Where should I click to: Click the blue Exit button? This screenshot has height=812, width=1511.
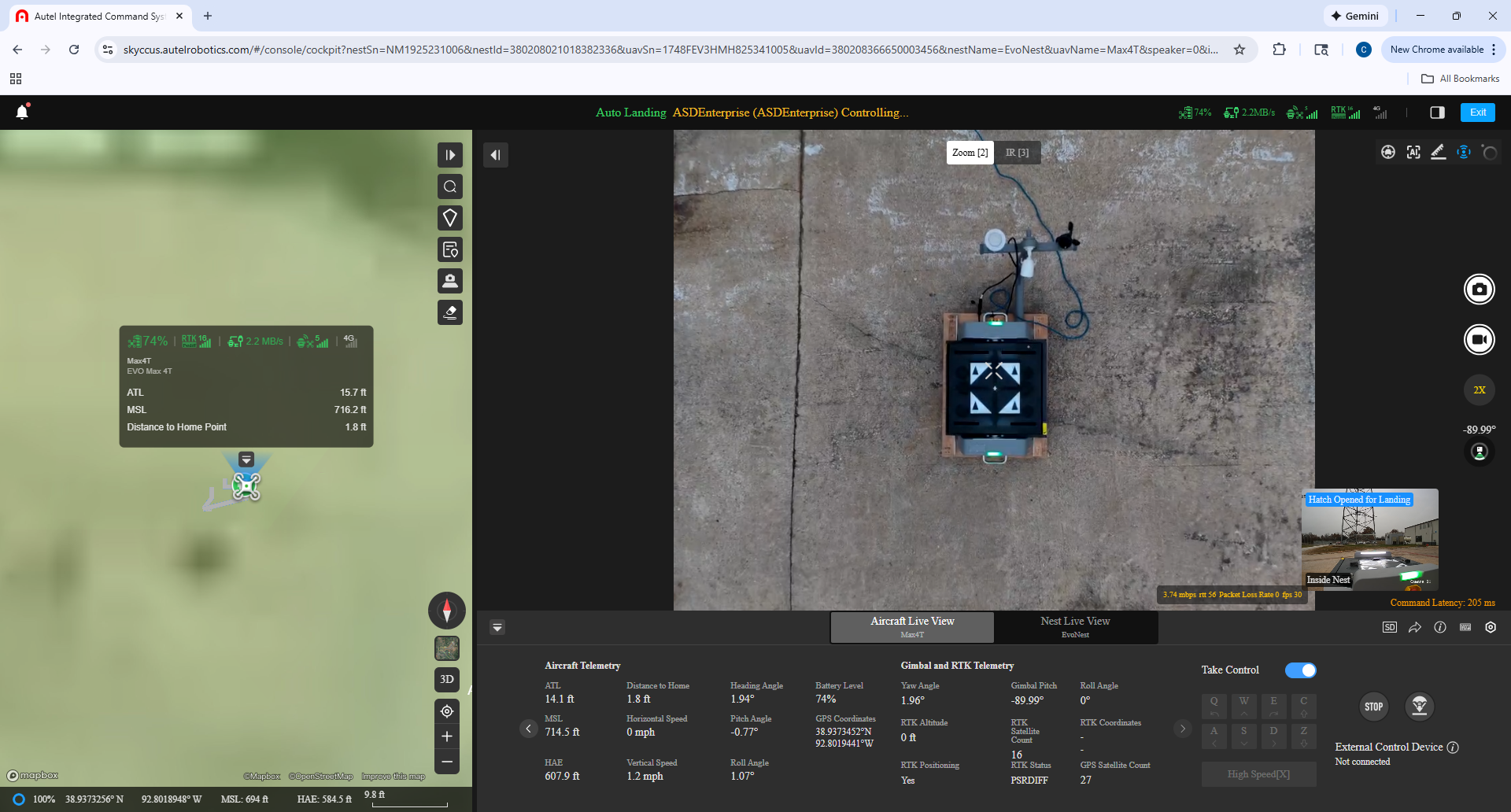(x=1477, y=113)
